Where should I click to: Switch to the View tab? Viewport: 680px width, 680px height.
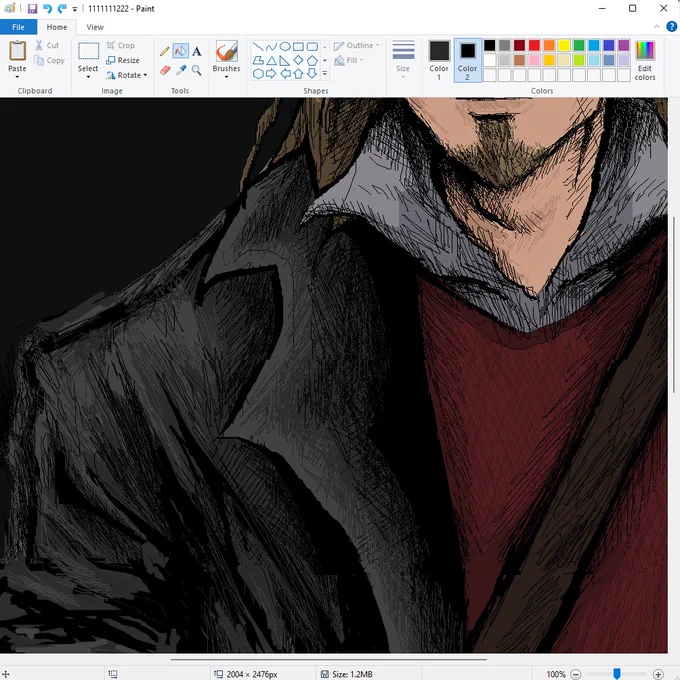tap(95, 27)
